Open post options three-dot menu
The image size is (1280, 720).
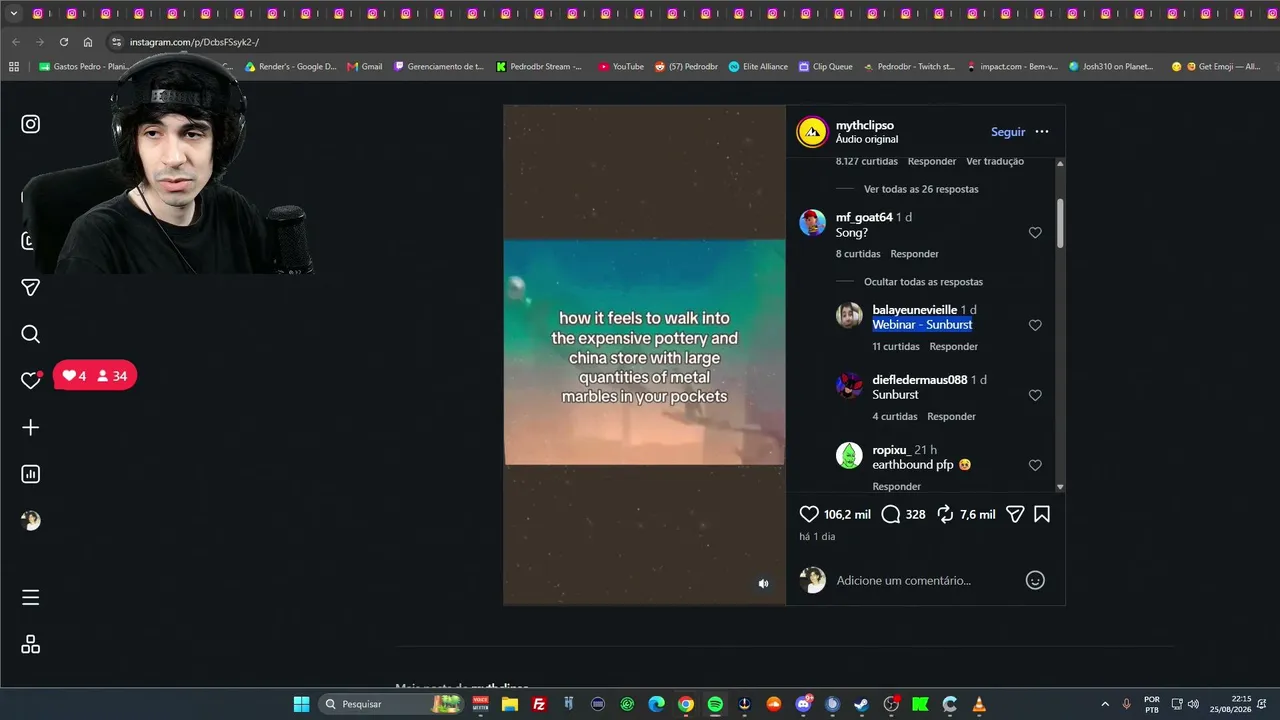[1042, 132]
